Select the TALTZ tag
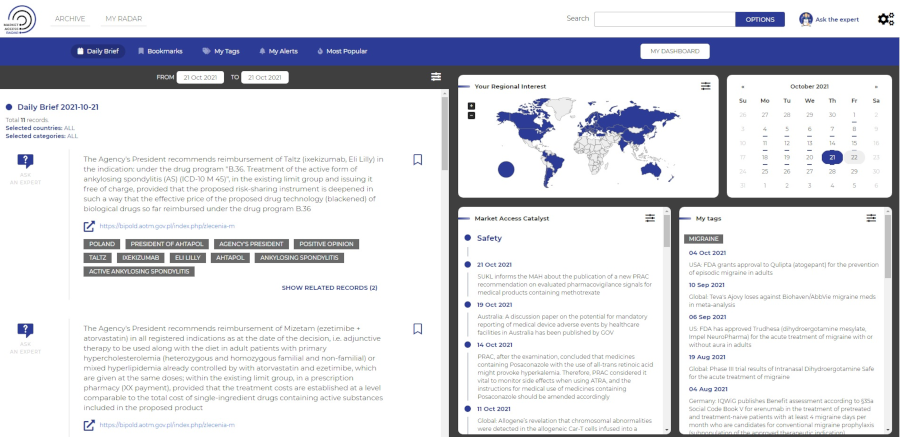Viewport: 900px width, 437px height. tap(98, 258)
